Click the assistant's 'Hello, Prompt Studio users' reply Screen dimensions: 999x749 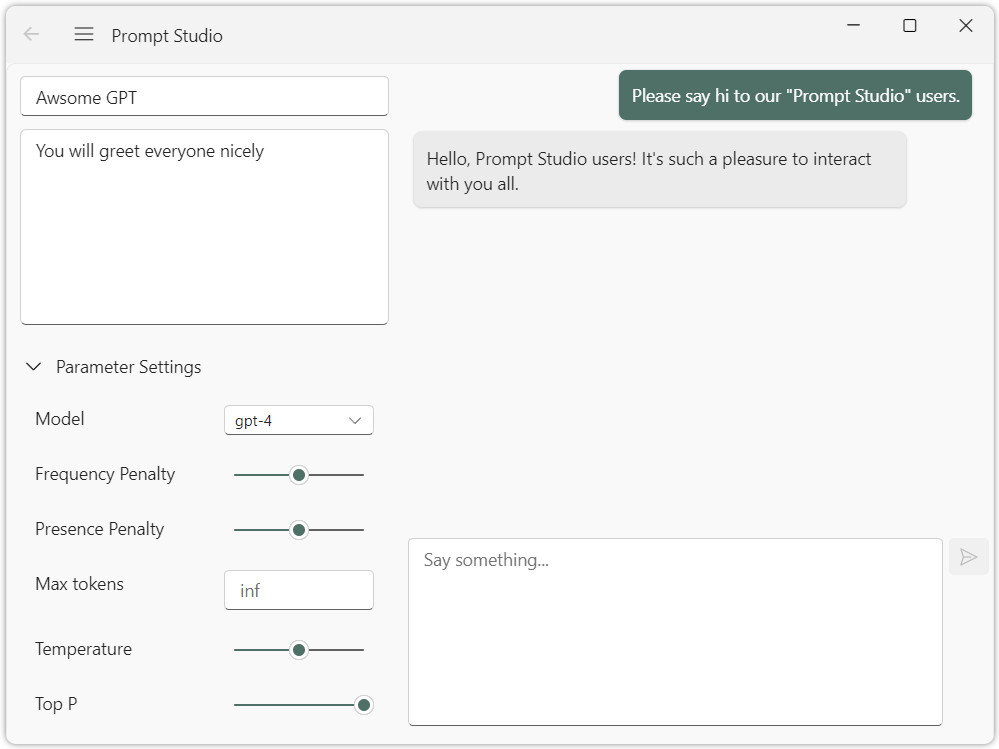(659, 171)
